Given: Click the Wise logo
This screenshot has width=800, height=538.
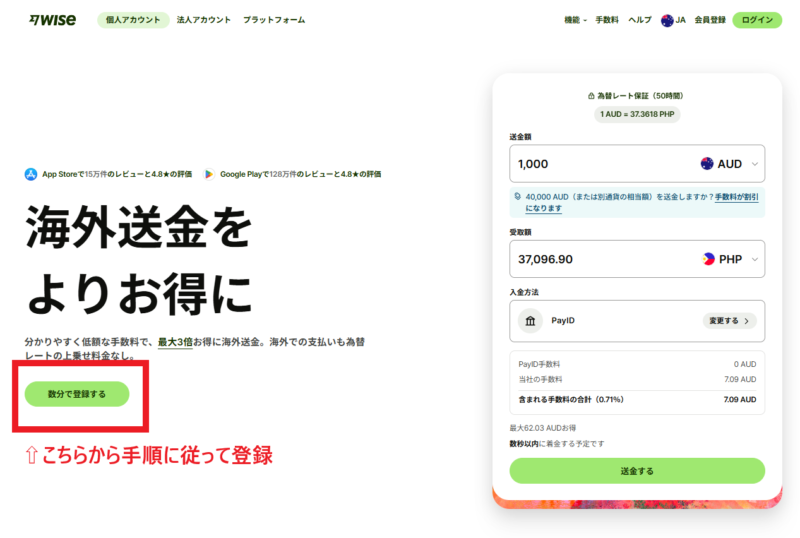Looking at the screenshot, I should click(x=53, y=20).
